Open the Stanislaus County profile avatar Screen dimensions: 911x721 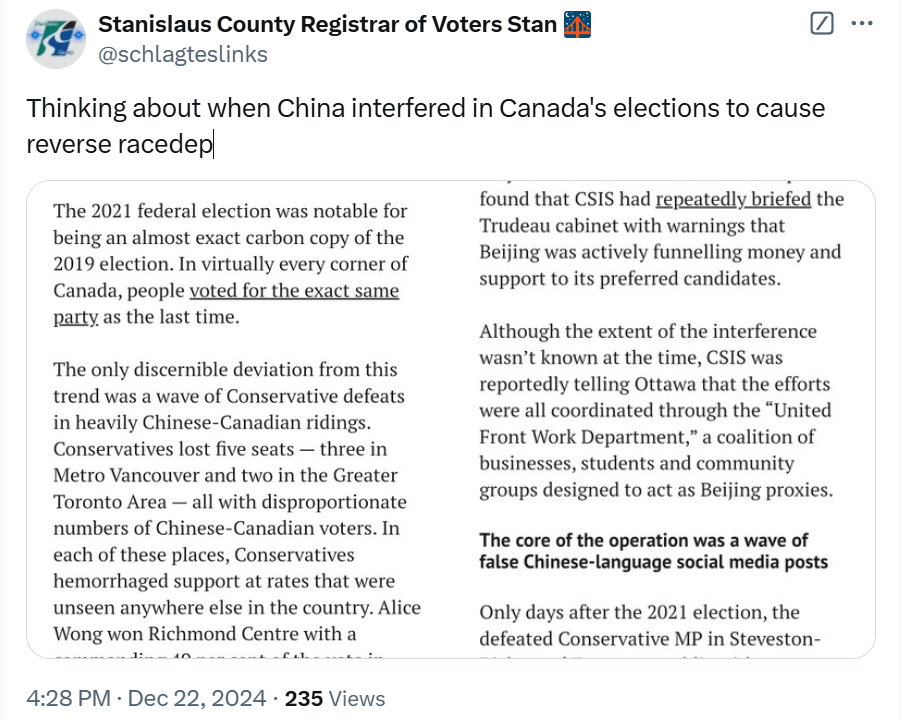[56, 38]
